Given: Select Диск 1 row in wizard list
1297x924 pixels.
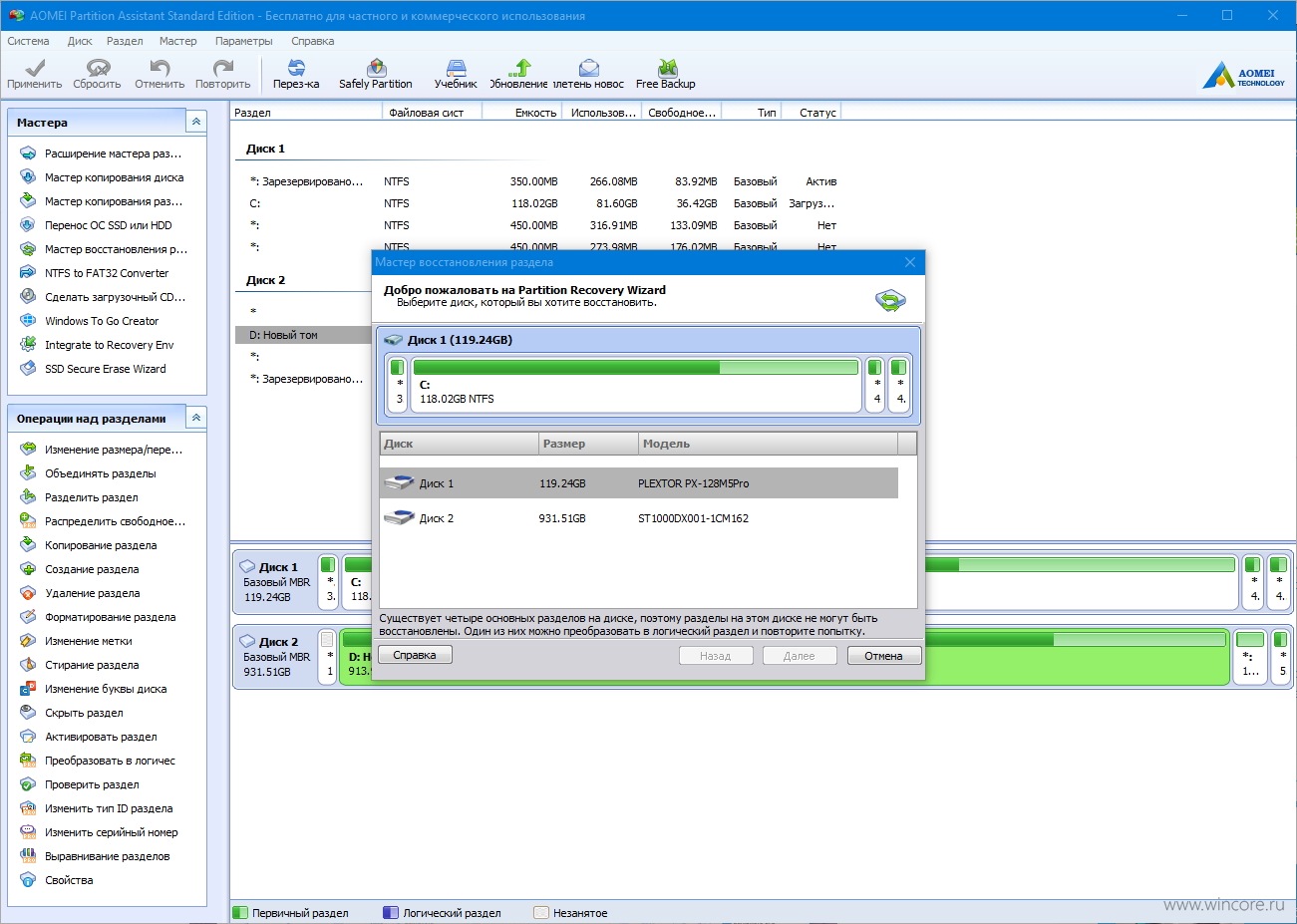Looking at the screenshot, I should pyautogui.click(x=639, y=483).
